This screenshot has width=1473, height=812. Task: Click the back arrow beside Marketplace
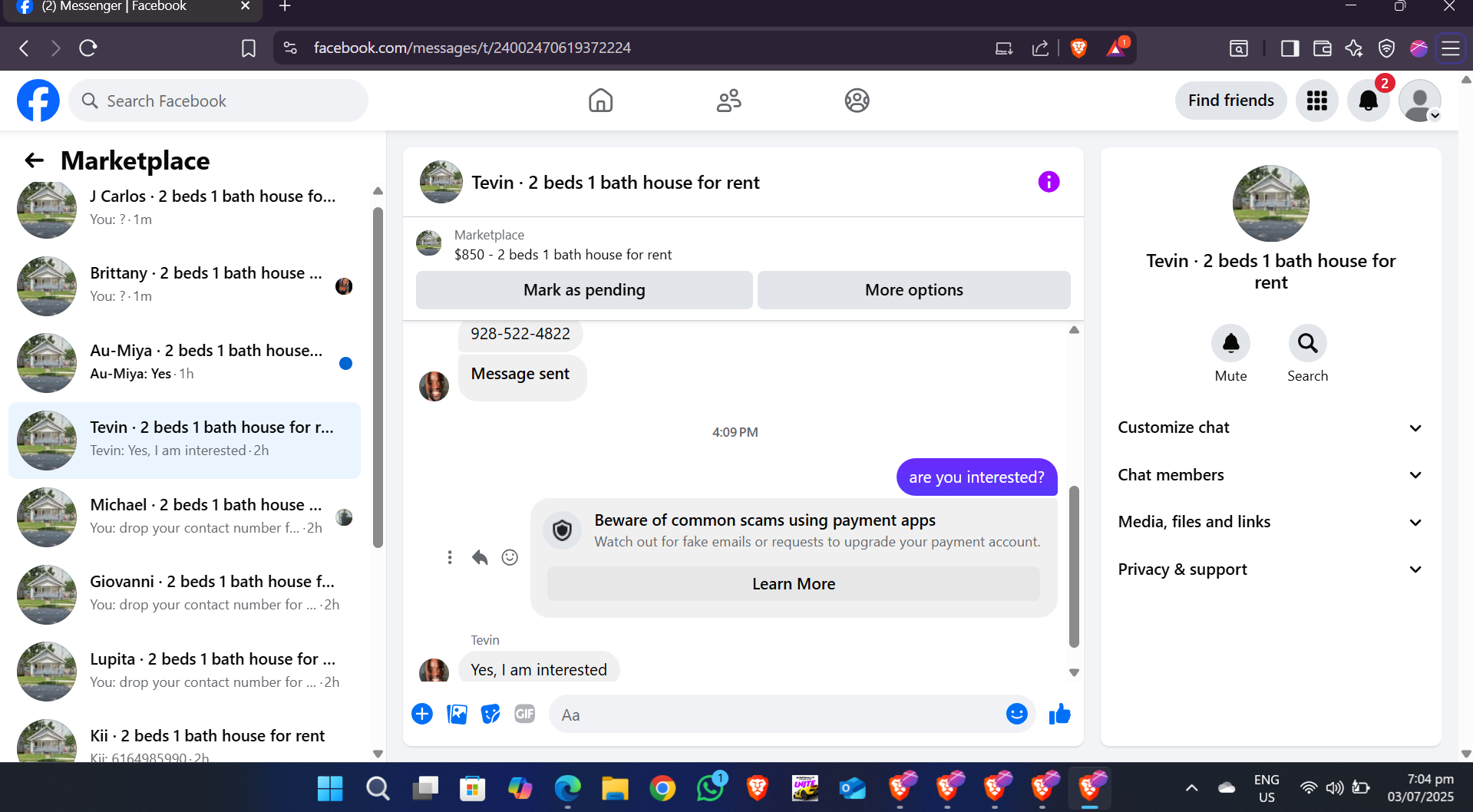point(34,160)
